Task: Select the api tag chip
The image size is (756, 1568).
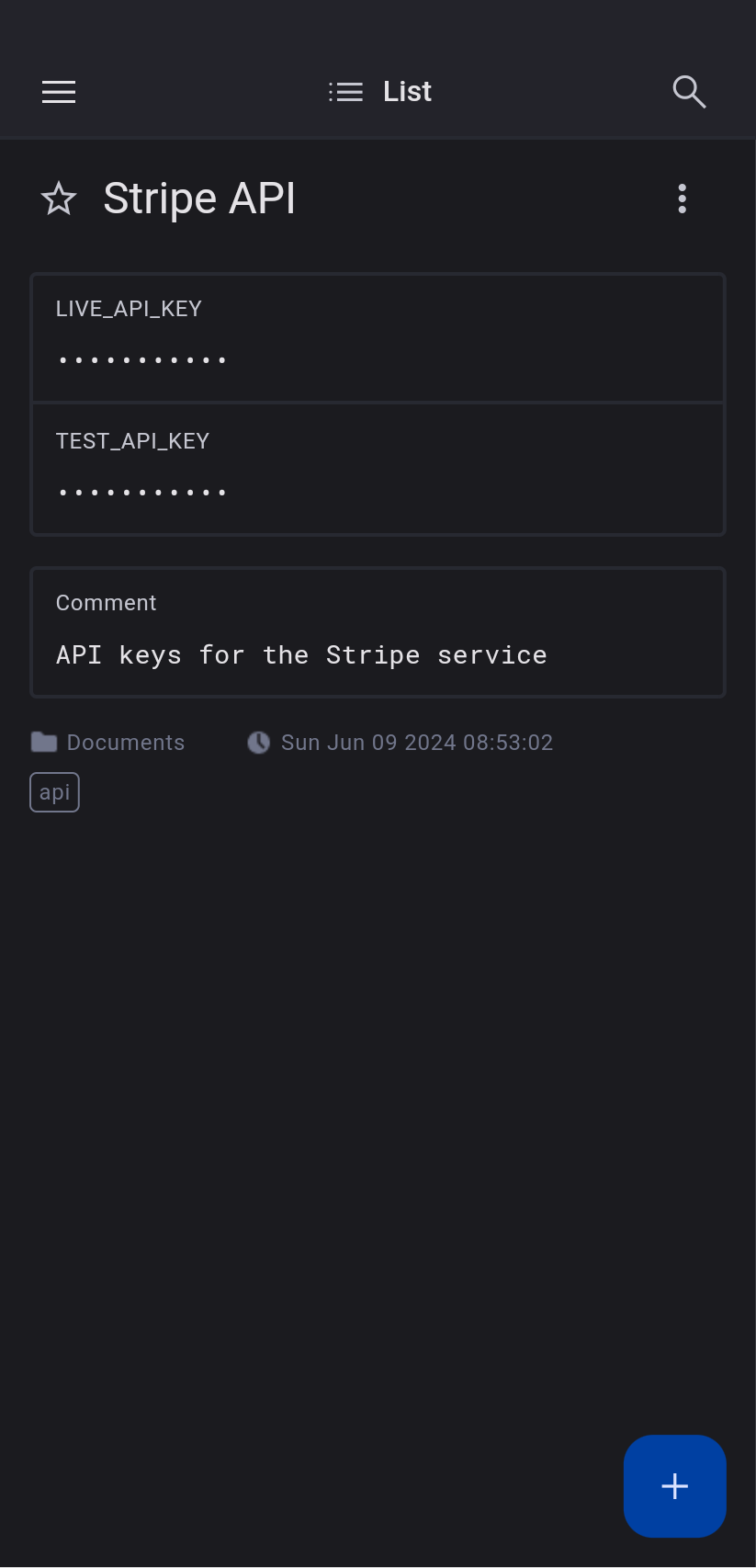Action: point(55,792)
